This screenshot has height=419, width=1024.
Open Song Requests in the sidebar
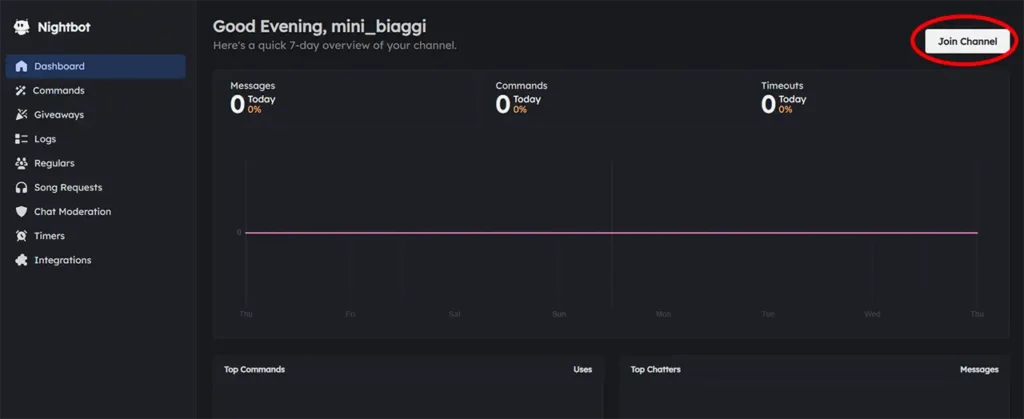click(95, 187)
